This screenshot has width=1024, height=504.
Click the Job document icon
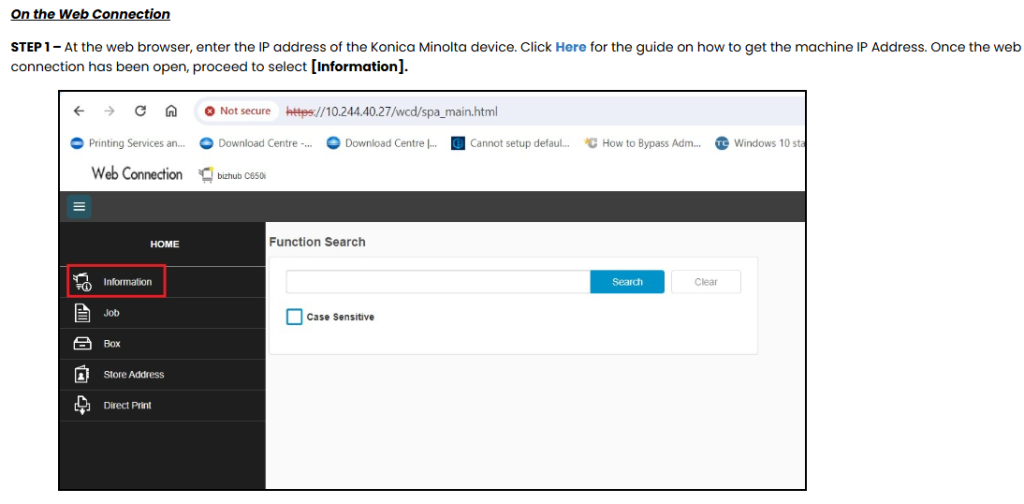[82, 313]
